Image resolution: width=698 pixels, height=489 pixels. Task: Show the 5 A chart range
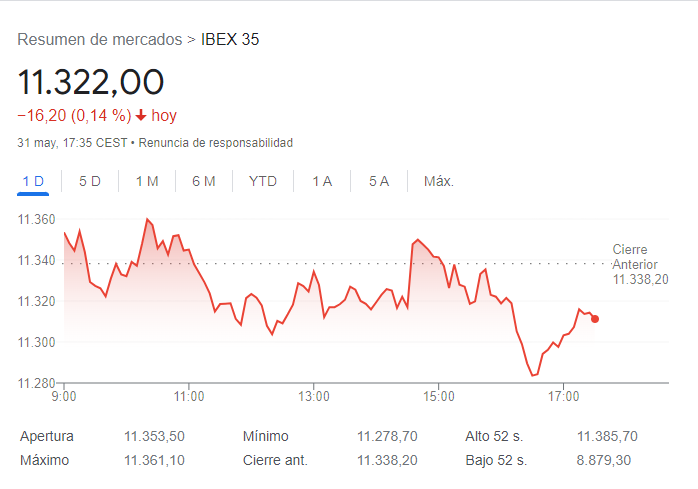tap(378, 181)
